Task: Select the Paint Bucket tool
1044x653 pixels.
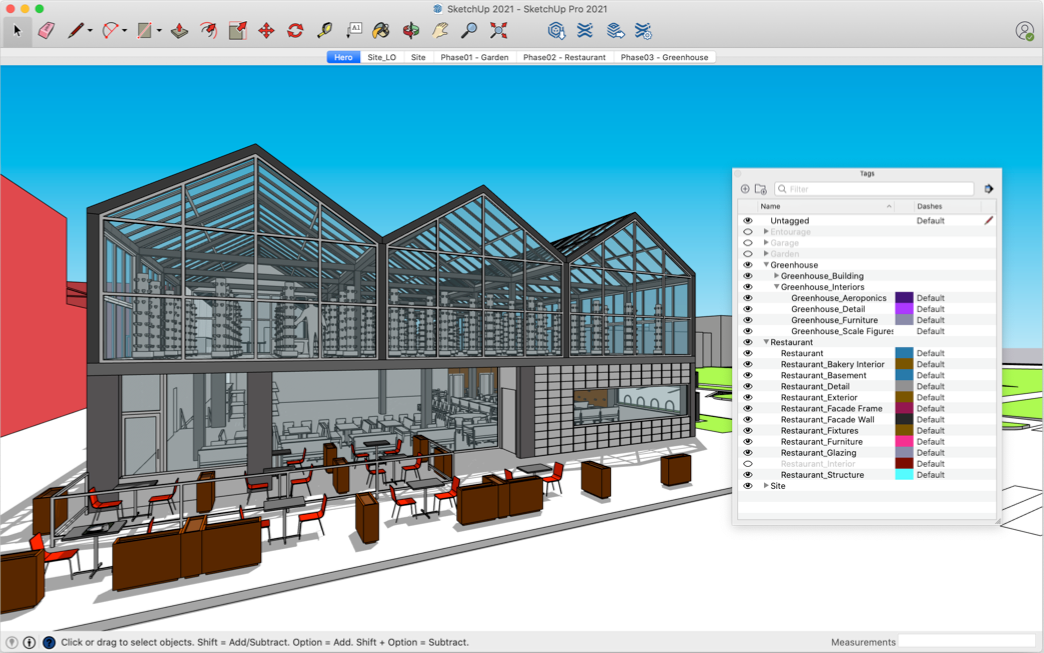Action: click(x=381, y=31)
